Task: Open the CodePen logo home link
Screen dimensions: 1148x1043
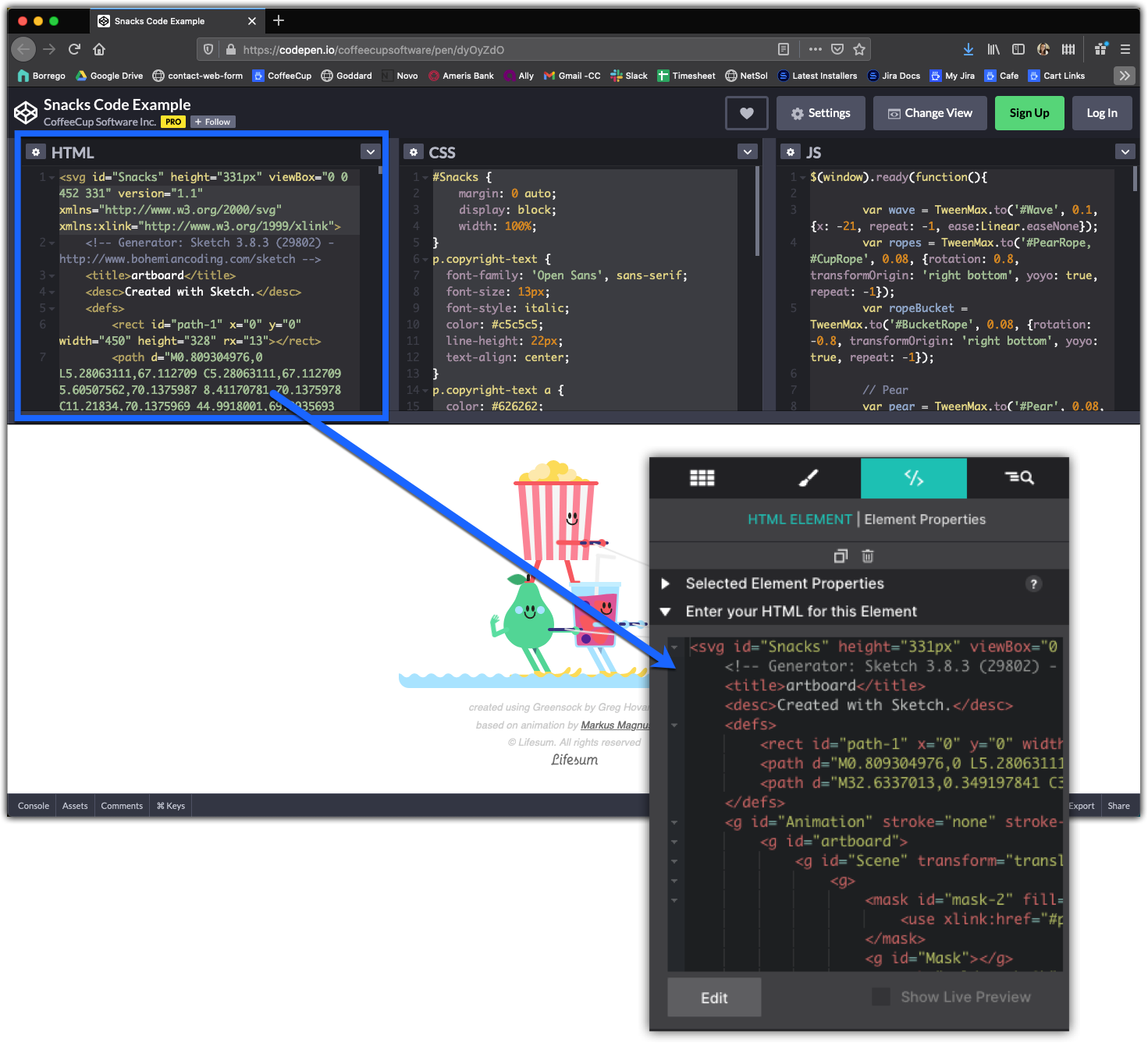Action: point(26,112)
